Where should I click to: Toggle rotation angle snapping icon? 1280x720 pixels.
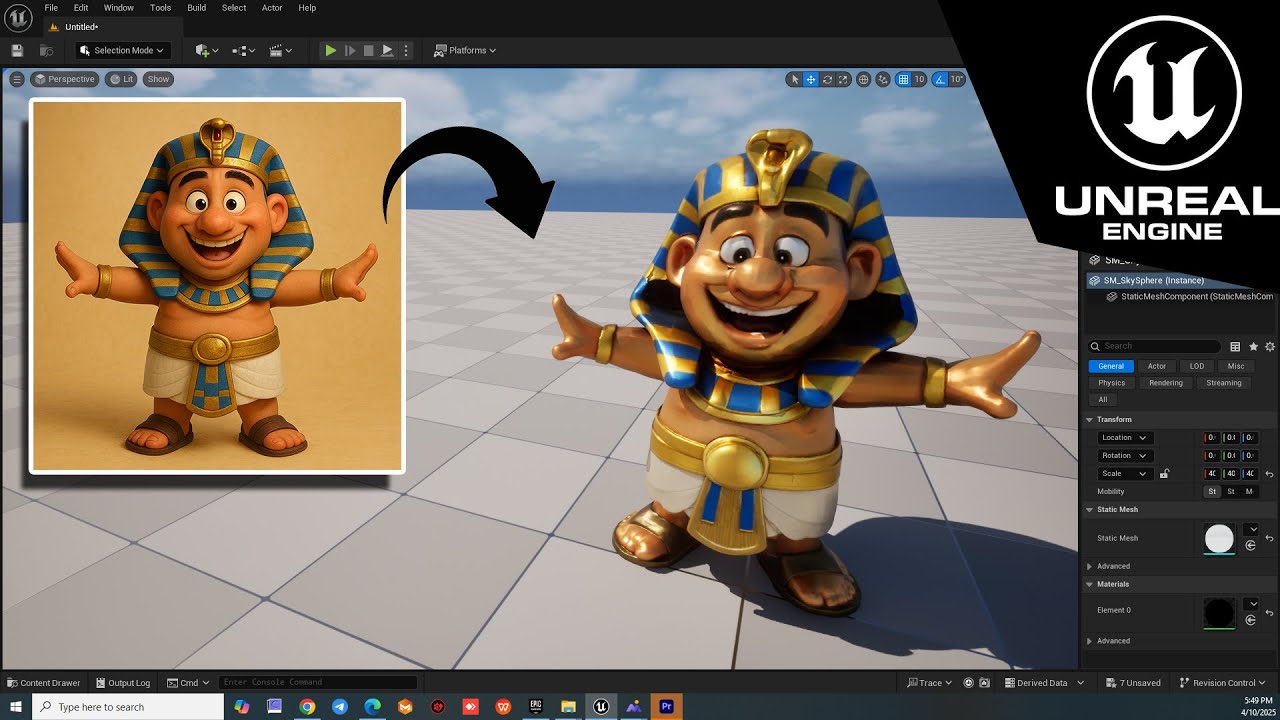click(940, 79)
